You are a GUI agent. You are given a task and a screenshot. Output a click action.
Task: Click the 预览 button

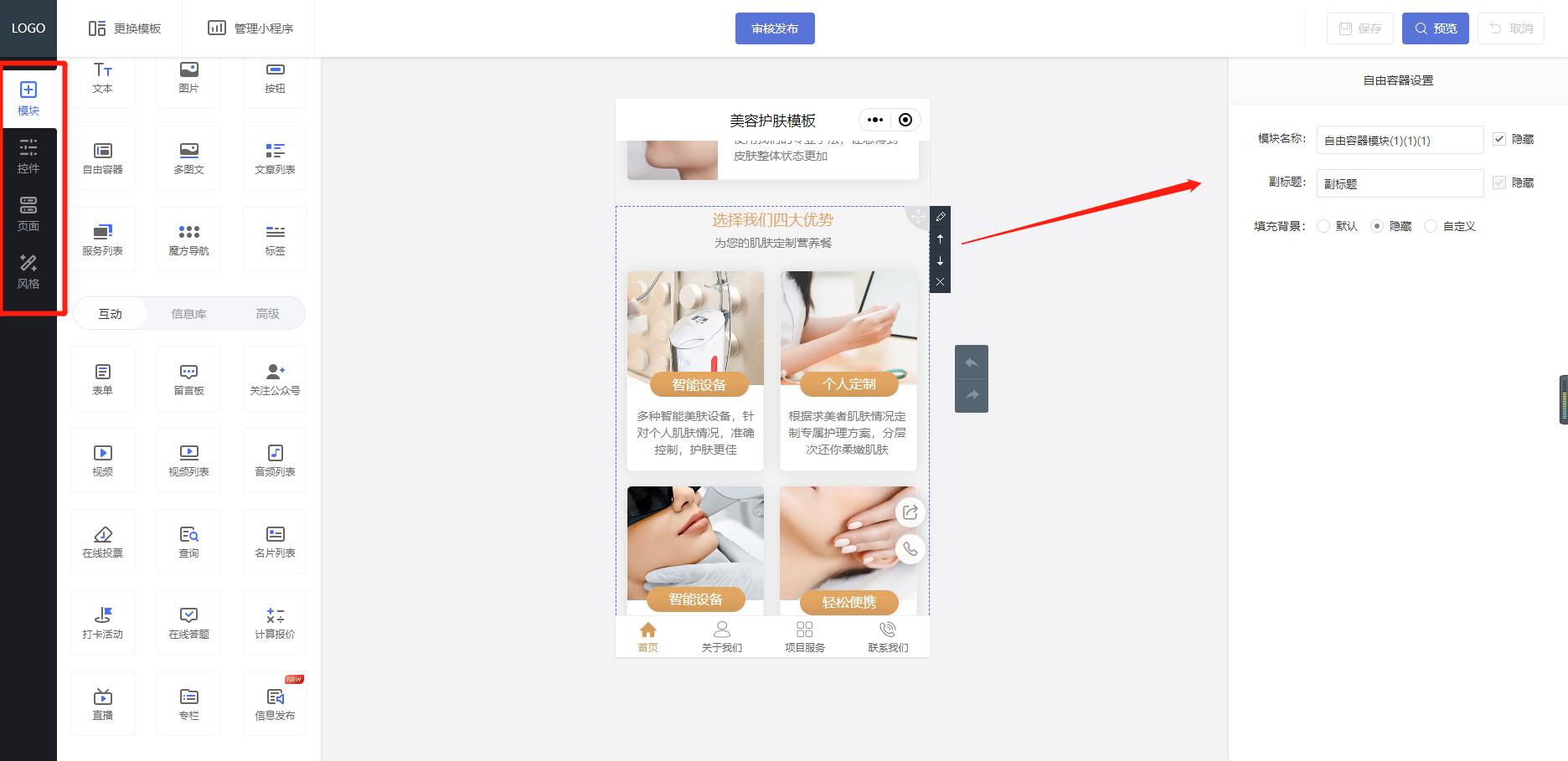coord(1436,28)
